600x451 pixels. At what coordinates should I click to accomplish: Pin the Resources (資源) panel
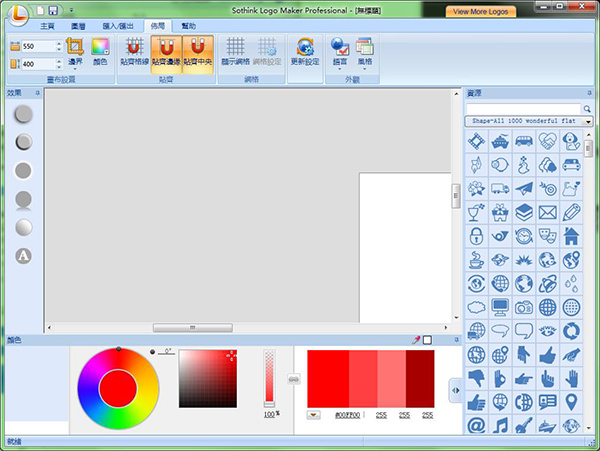[x=589, y=93]
